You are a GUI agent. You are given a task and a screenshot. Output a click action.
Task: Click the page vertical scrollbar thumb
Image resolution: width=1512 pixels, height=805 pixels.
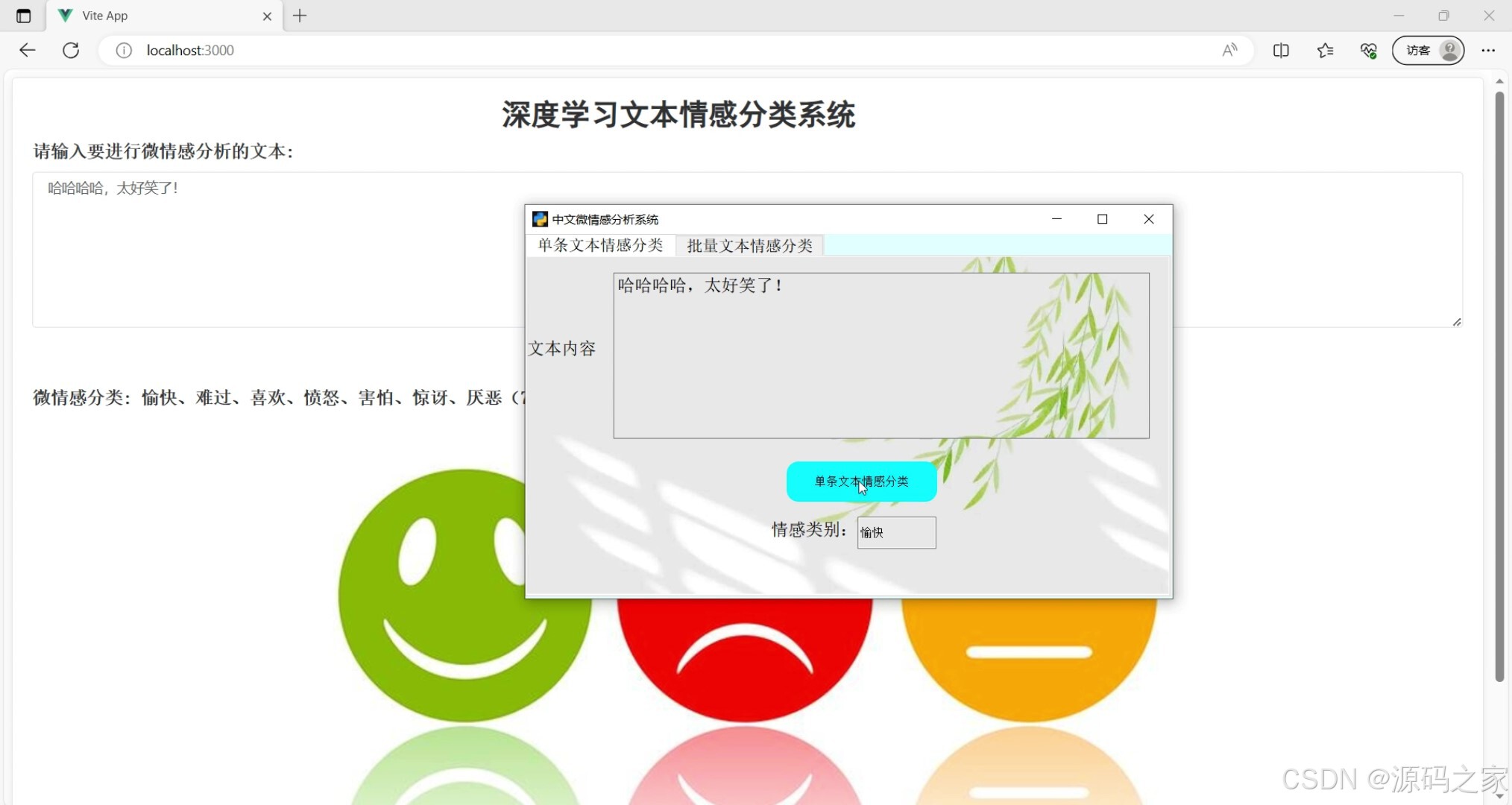coord(1499,386)
